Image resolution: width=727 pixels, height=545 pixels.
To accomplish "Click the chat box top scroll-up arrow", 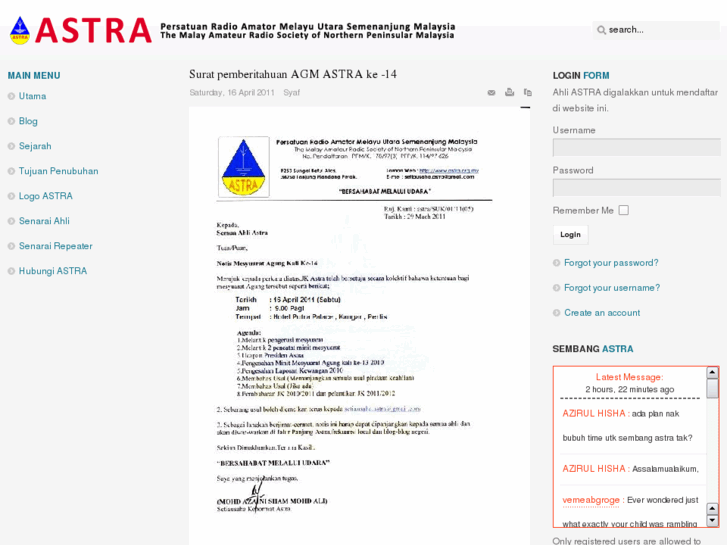I will 712,372.
